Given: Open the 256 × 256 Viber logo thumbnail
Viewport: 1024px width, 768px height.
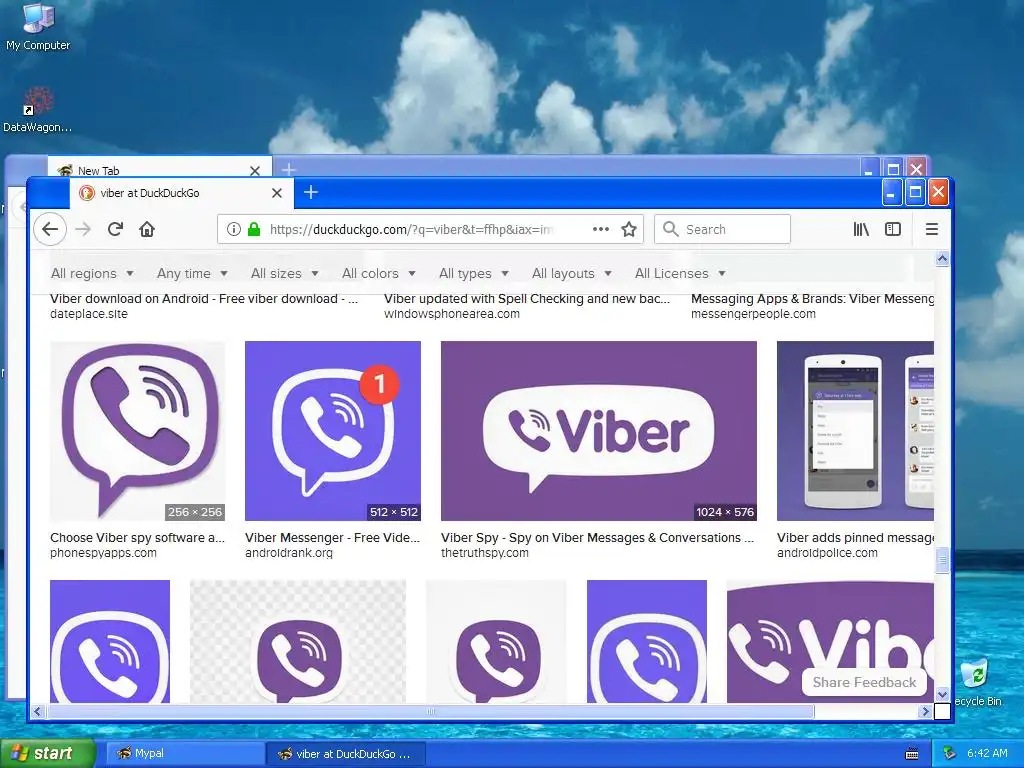Looking at the screenshot, I should tap(138, 431).
